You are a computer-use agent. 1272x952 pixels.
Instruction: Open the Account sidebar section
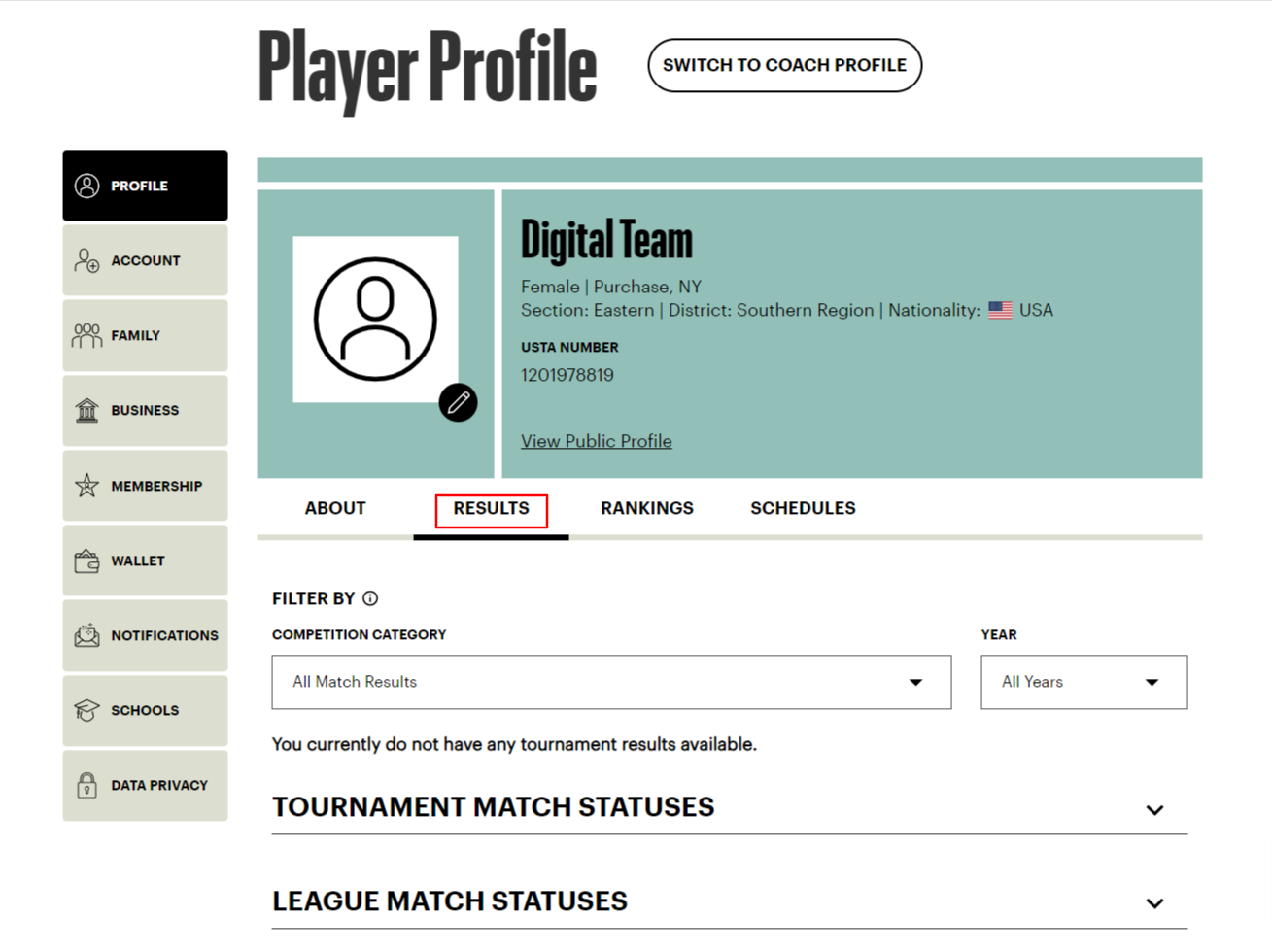[146, 260]
